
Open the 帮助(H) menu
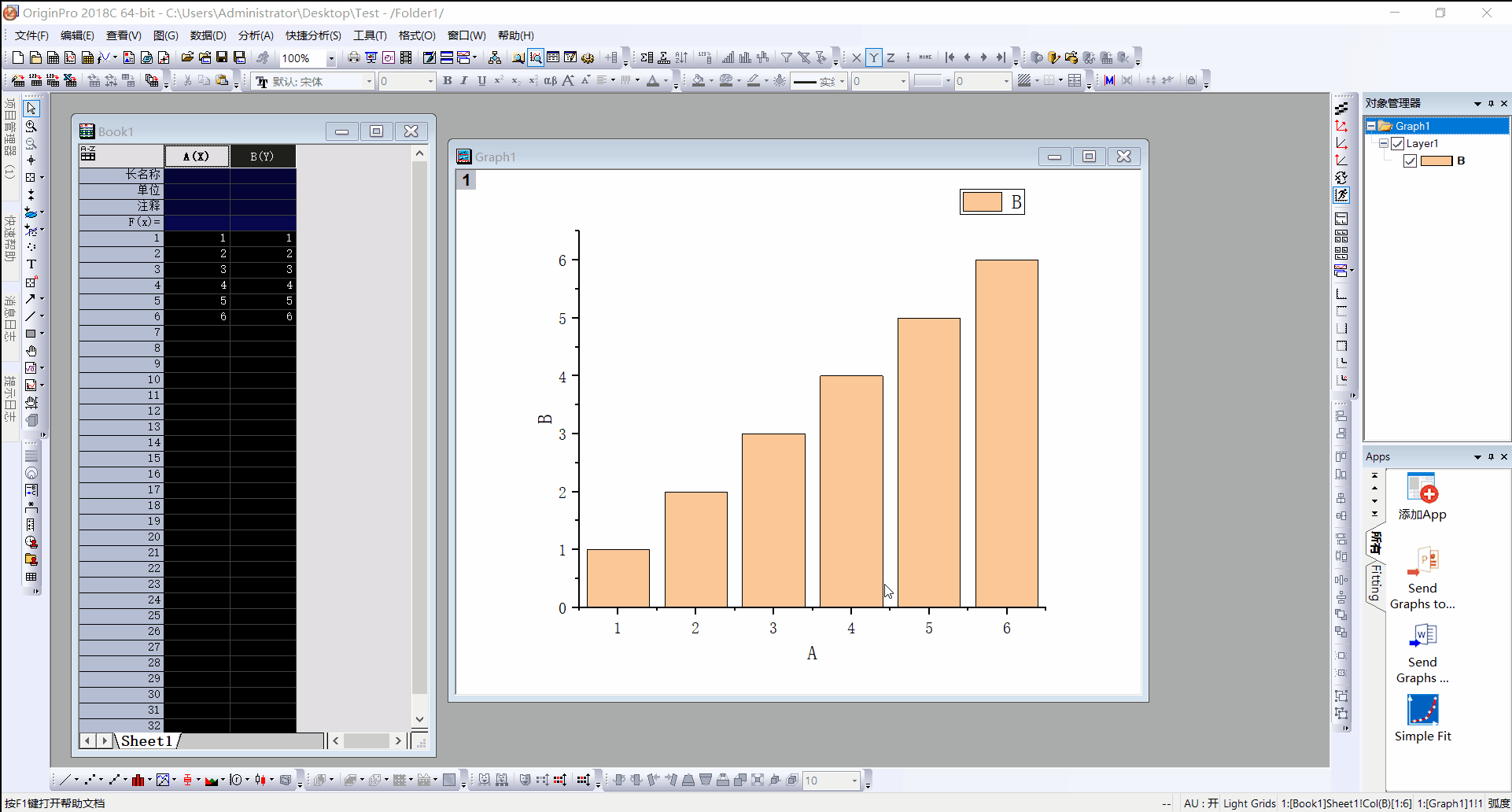[516, 35]
